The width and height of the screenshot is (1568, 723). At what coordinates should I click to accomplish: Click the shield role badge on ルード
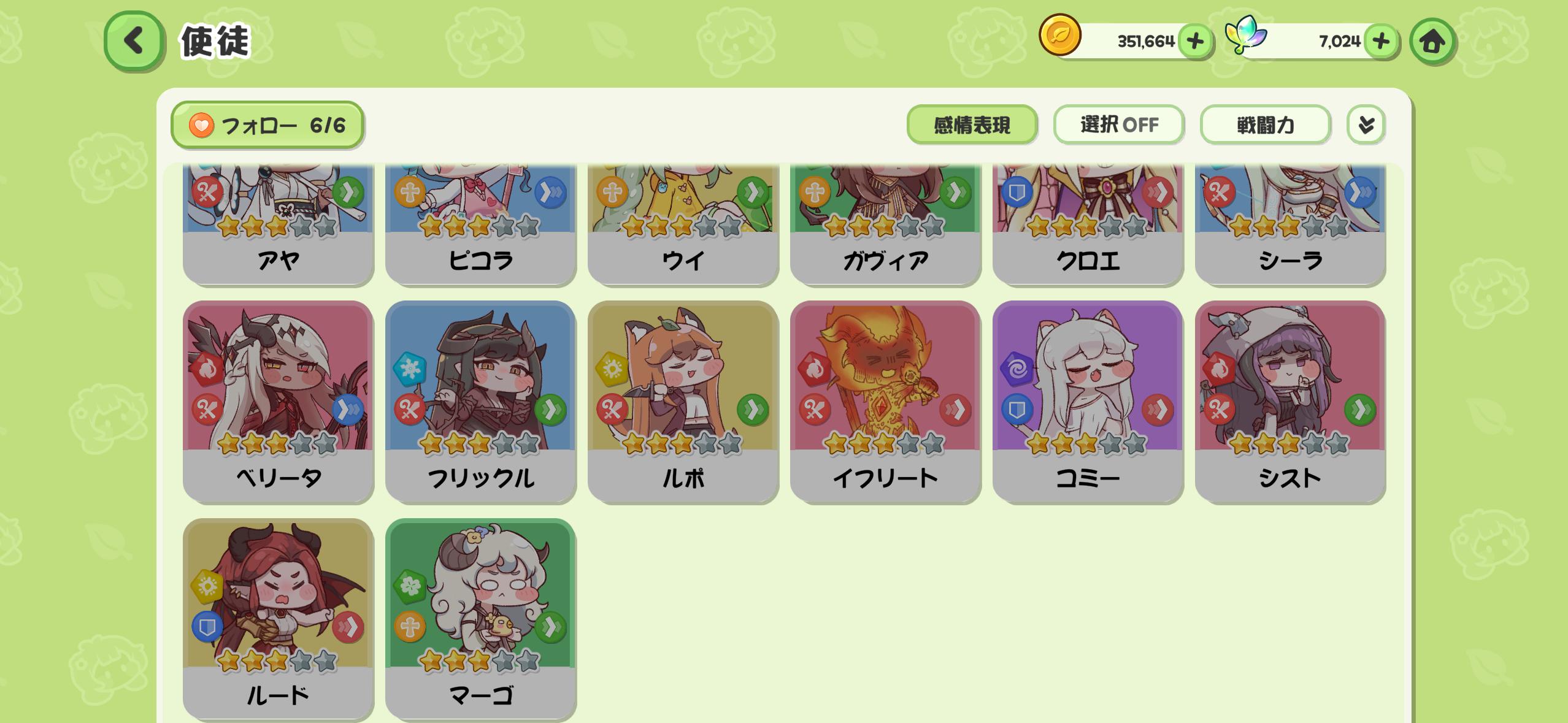click(207, 627)
